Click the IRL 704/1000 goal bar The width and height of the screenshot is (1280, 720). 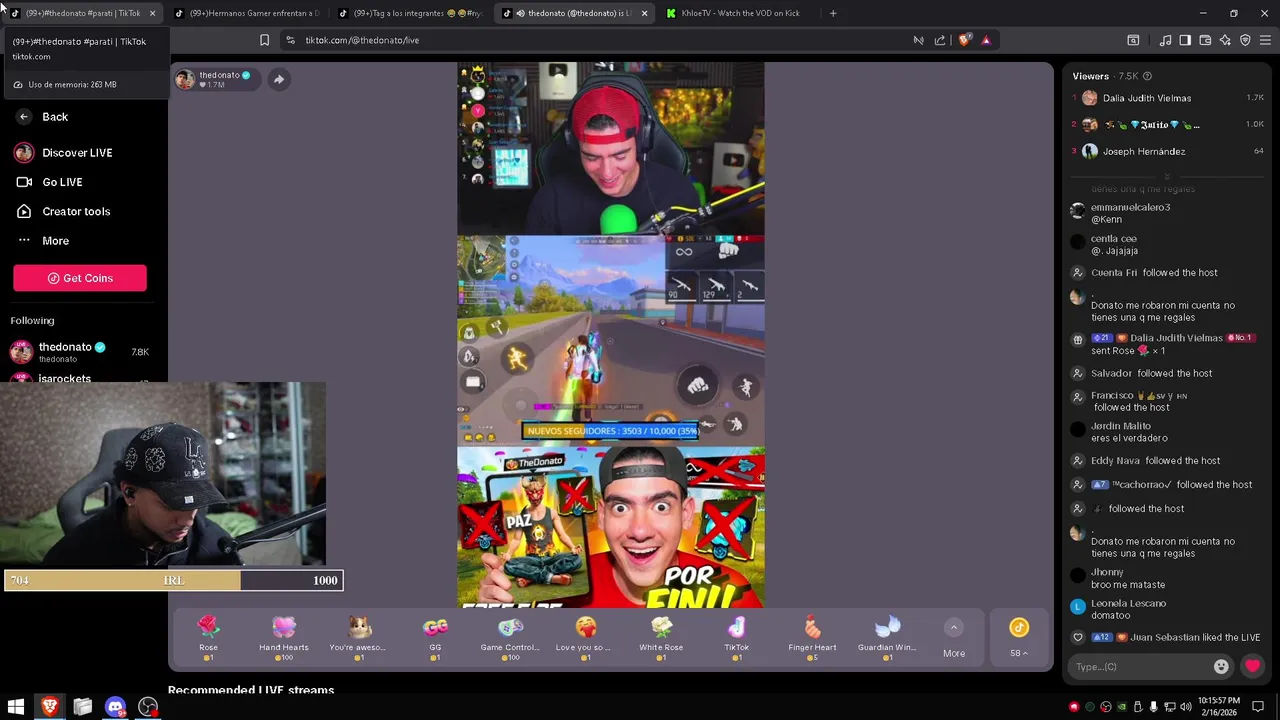[173, 580]
